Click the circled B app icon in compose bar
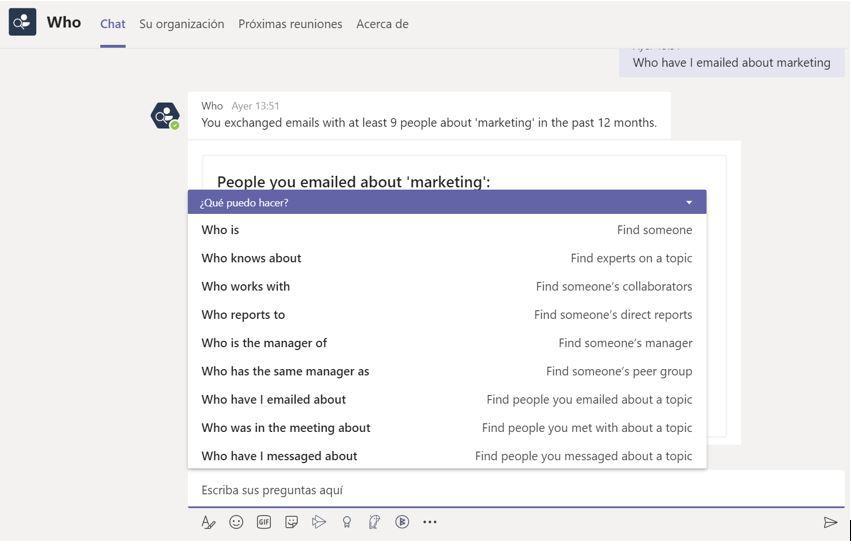This screenshot has height=544, width=852. [x=402, y=522]
